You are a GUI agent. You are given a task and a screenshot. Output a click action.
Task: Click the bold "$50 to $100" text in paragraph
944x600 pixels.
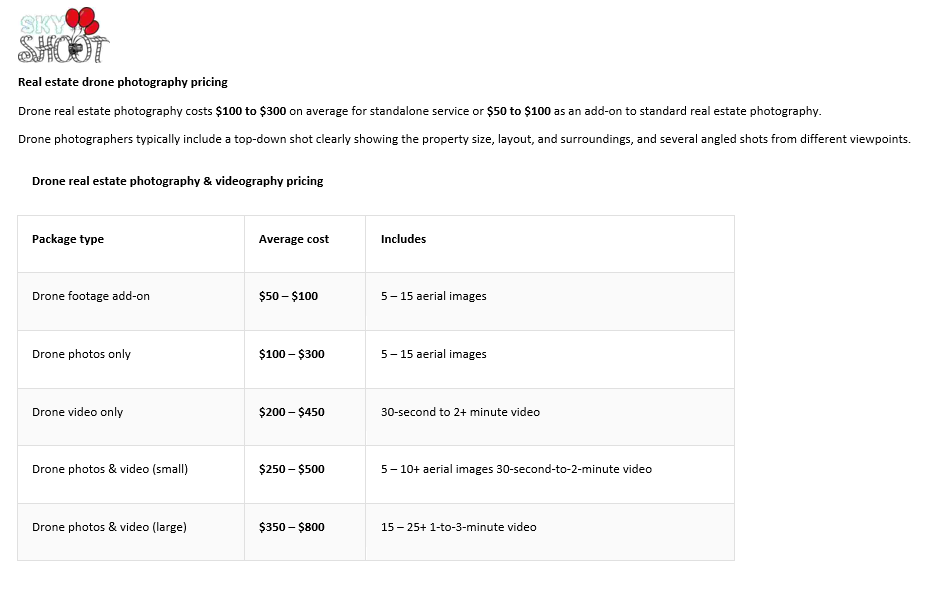518,111
